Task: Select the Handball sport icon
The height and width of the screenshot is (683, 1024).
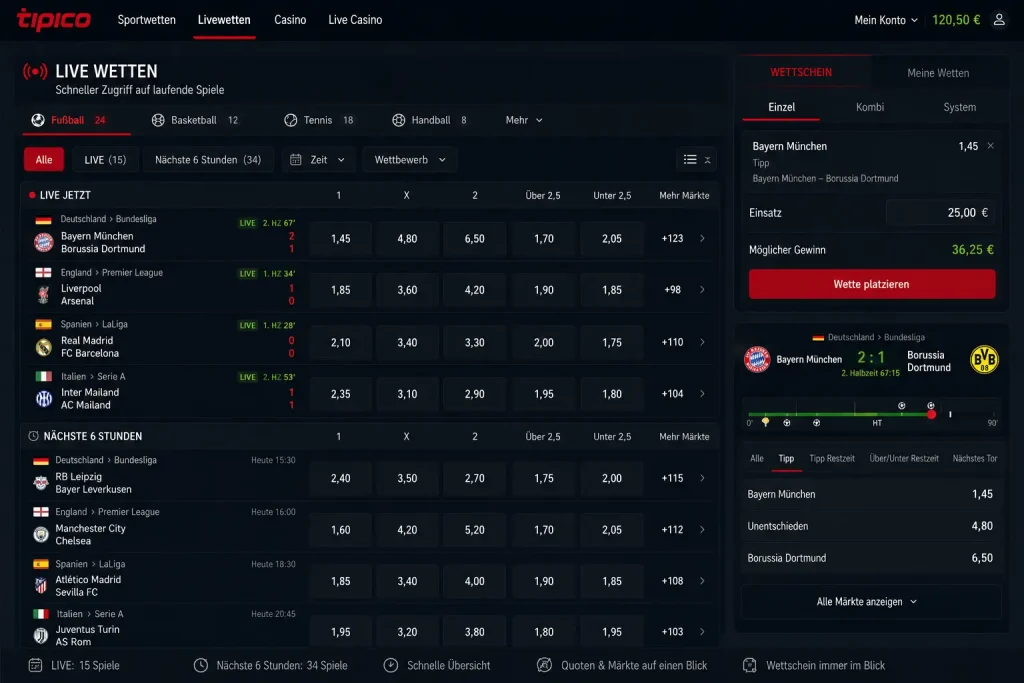Action: tap(398, 120)
